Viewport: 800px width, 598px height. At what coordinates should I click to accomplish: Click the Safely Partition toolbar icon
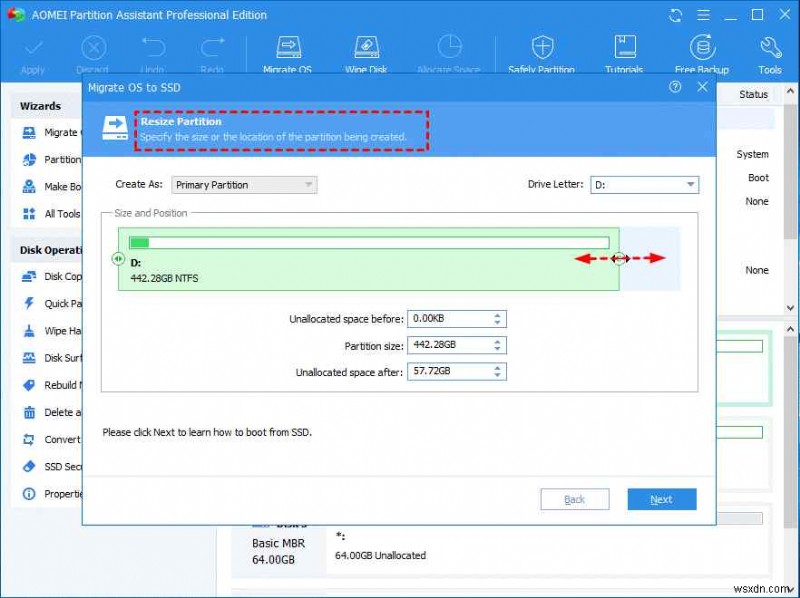(x=541, y=50)
